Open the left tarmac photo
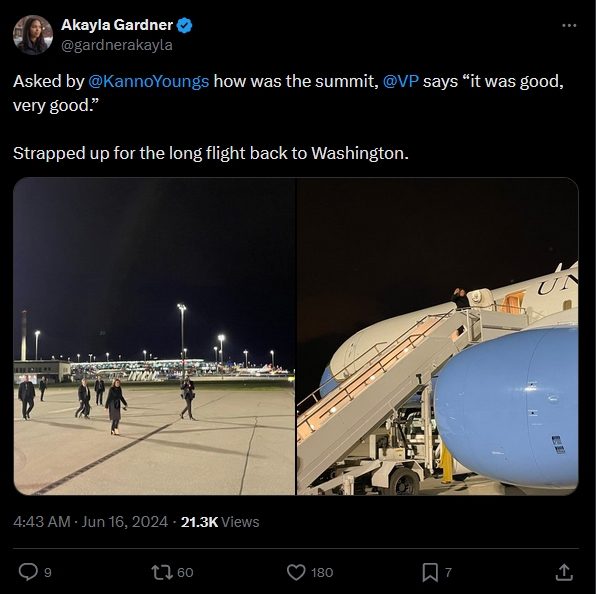 pyautogui.click(x=154, y=336)
